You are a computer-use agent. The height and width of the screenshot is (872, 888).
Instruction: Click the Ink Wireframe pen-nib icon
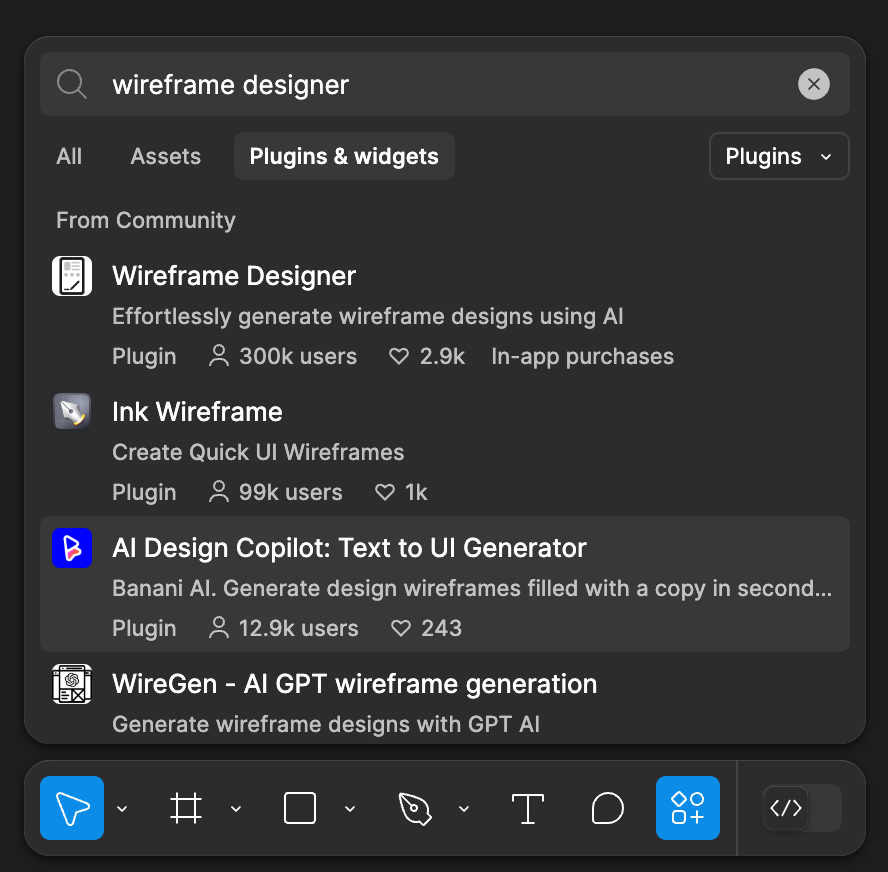[72, 412]
